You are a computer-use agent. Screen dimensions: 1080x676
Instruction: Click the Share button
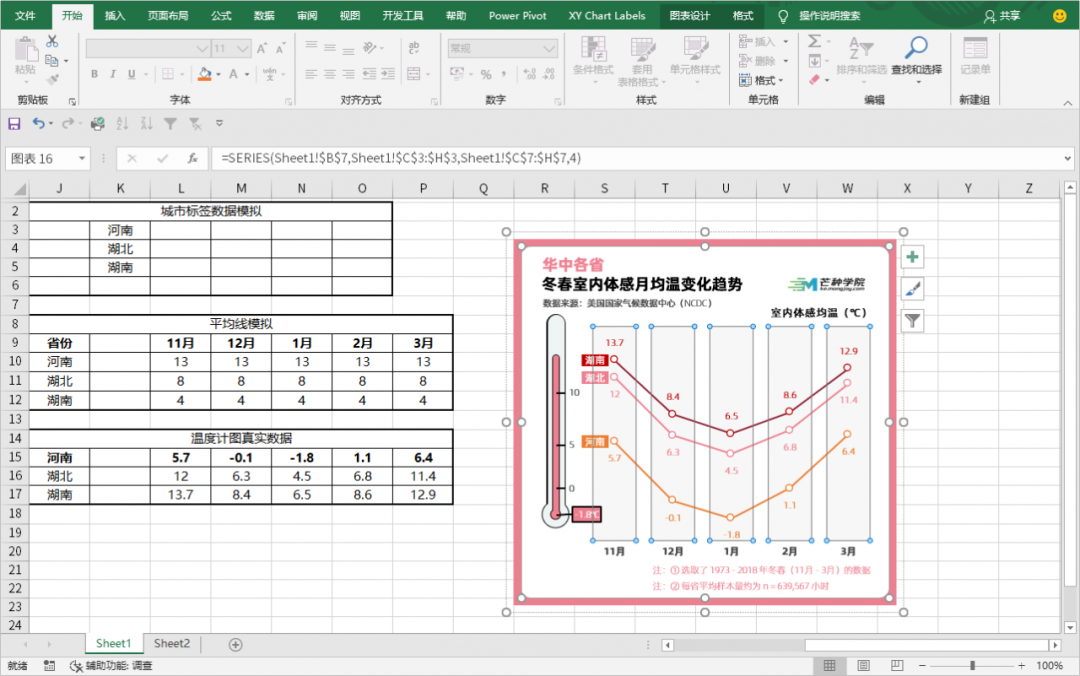point(1002,16)
